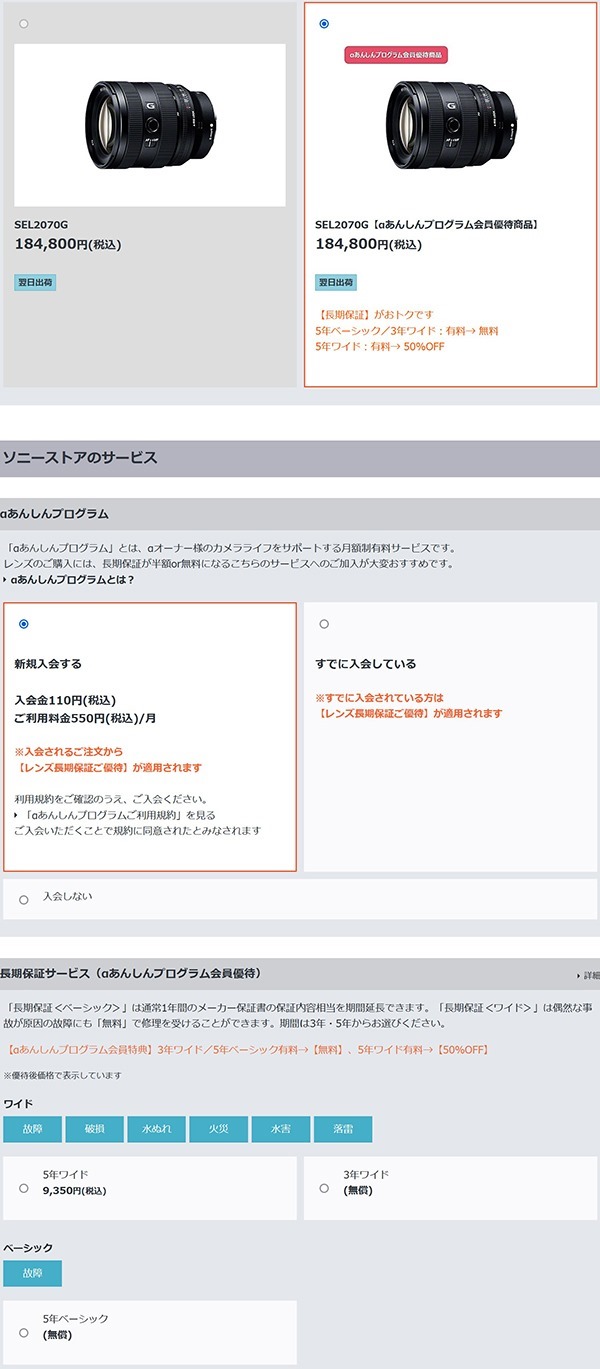The image size is (600, 1369).
Task: Click the ソニーストアのサービス section heading
Action: 80,458
